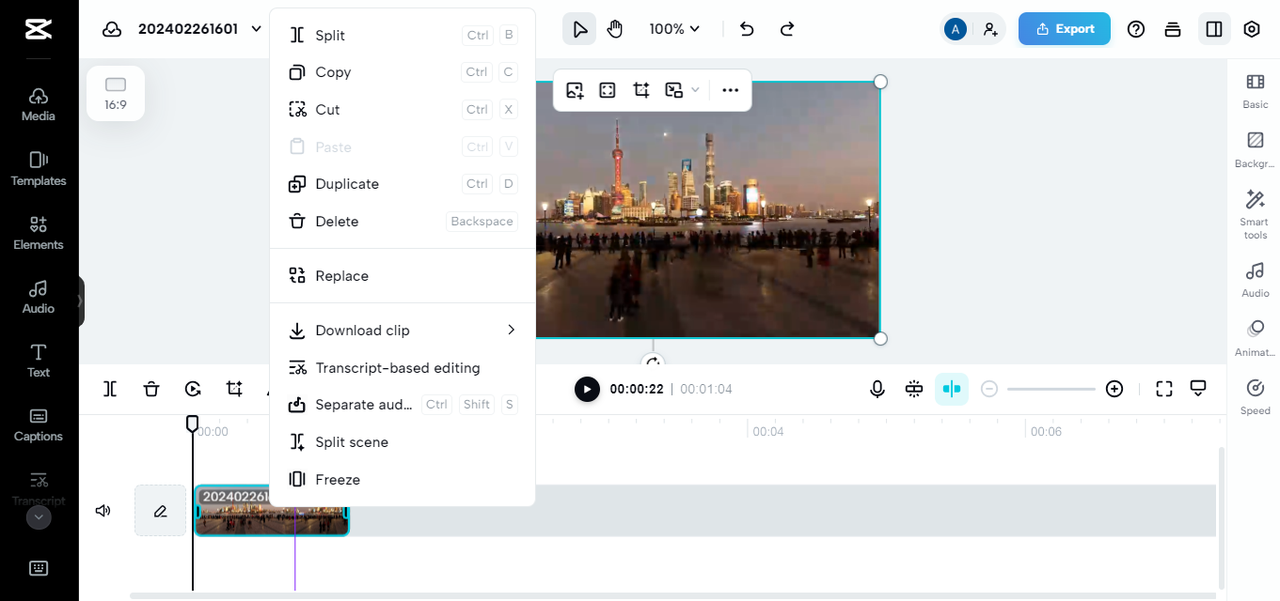Open the Speed panel
Image resolution: width=1280 pixels, height=601 pixels.
(x=1255, y=395)
